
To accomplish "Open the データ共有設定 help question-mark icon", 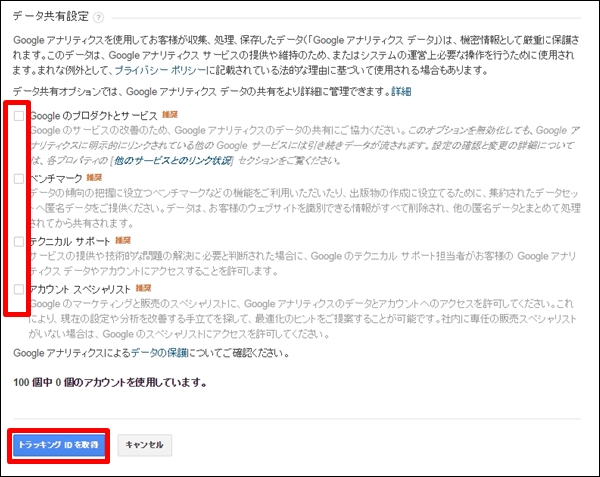I will pyautogui.click(x=98, y=17).
